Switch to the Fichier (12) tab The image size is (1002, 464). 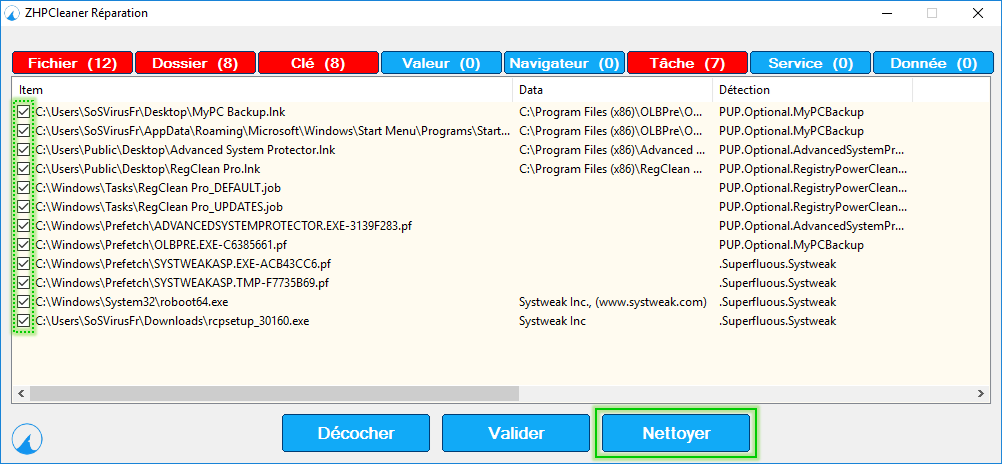coord(72,63)
